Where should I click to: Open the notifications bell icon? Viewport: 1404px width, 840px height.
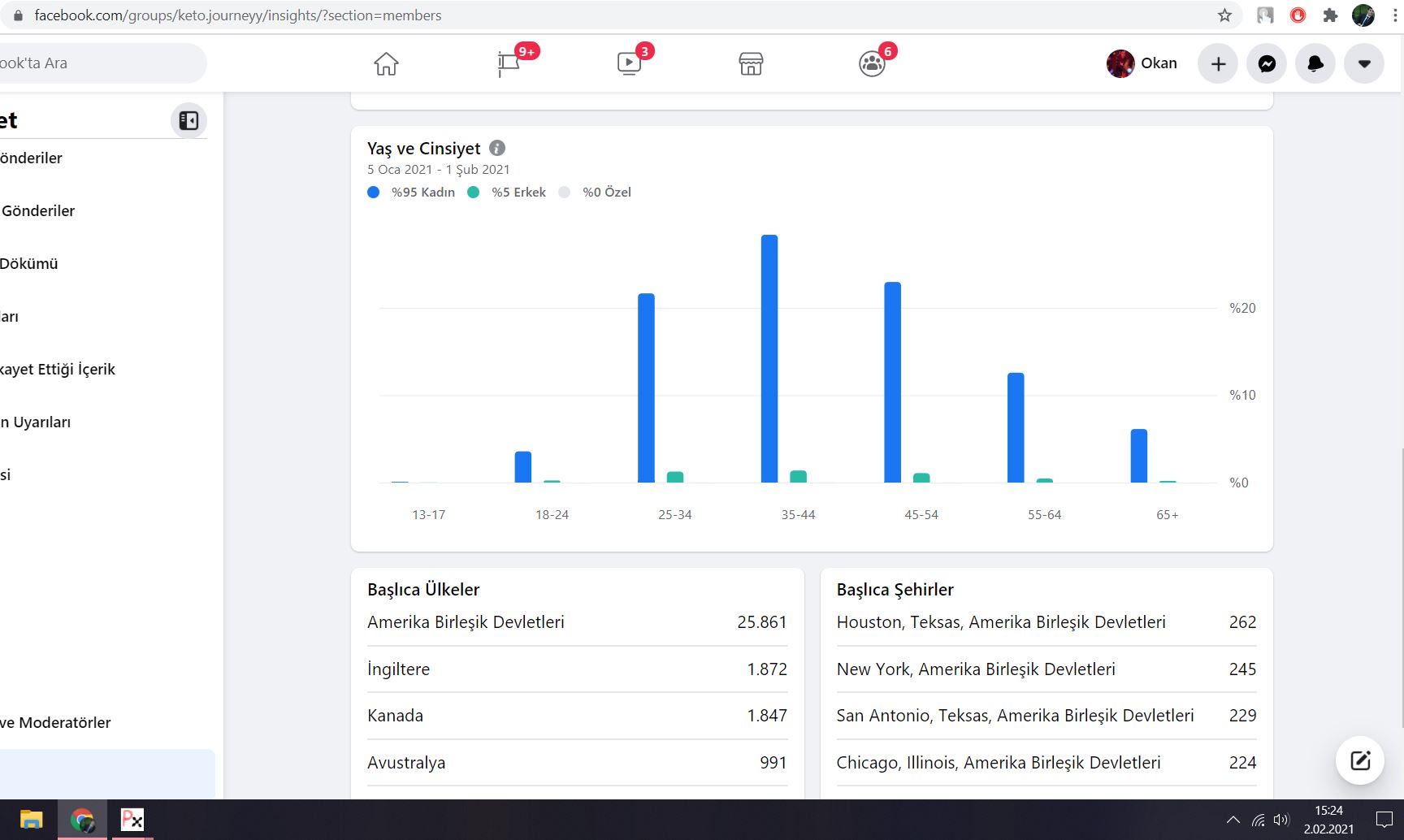click(x=1315, y=63)
